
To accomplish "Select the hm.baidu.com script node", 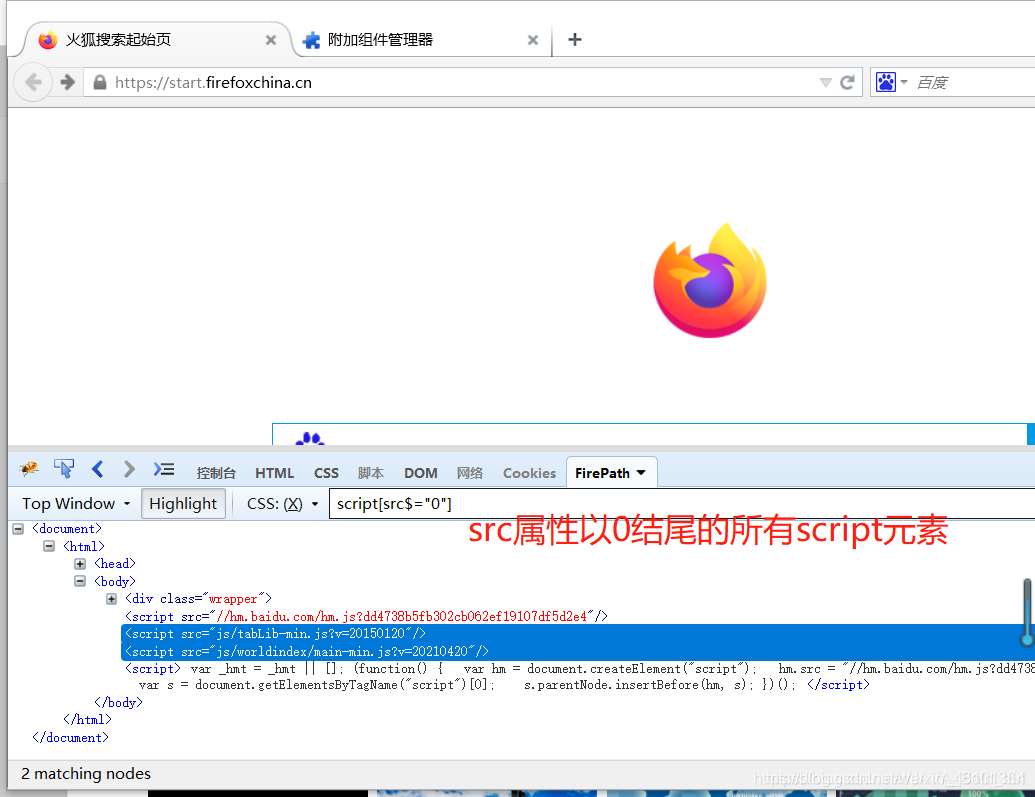I will tap(366, 616).
